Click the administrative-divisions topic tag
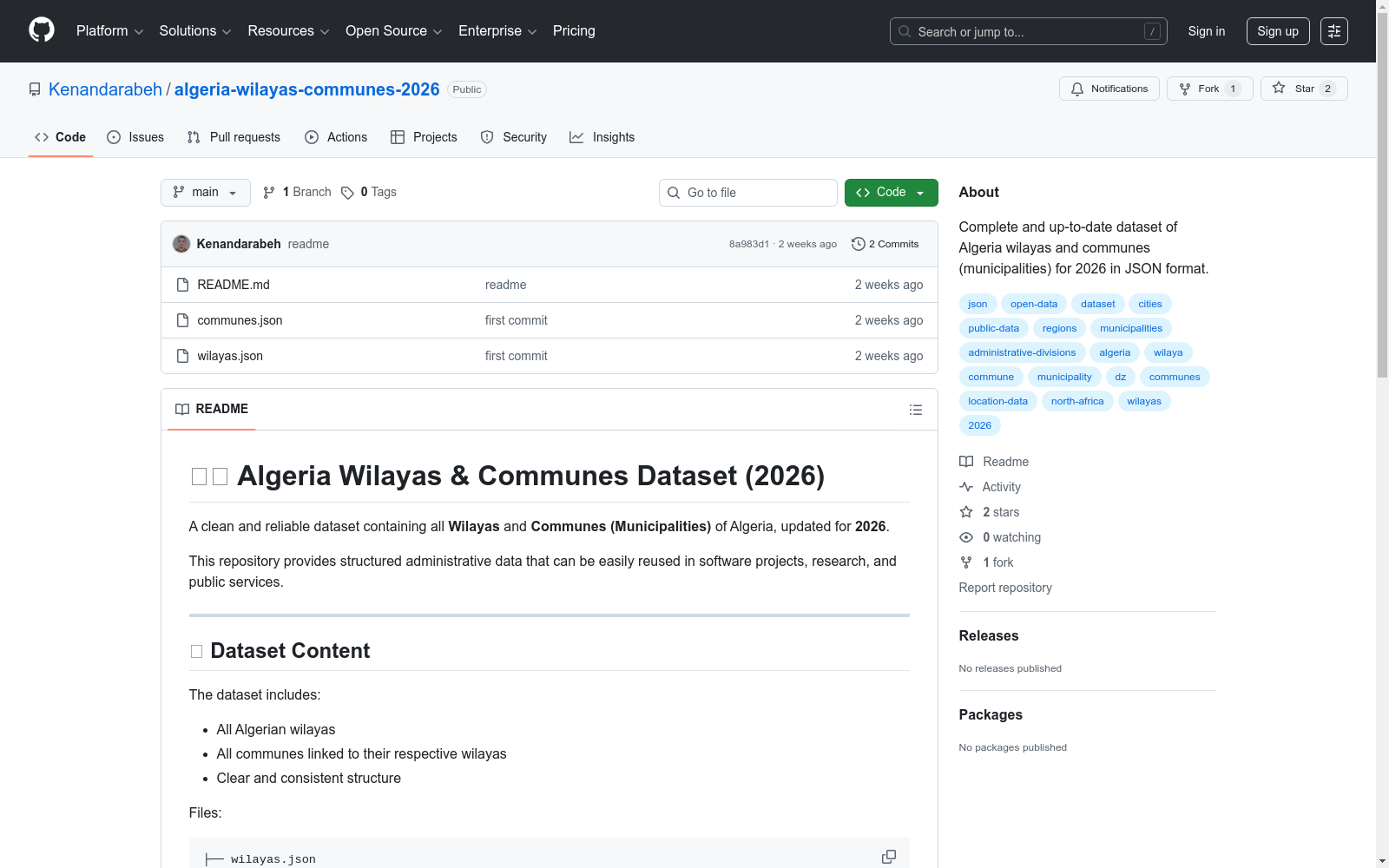This screenshot has width=1389, height=868. pos(1022,352)
